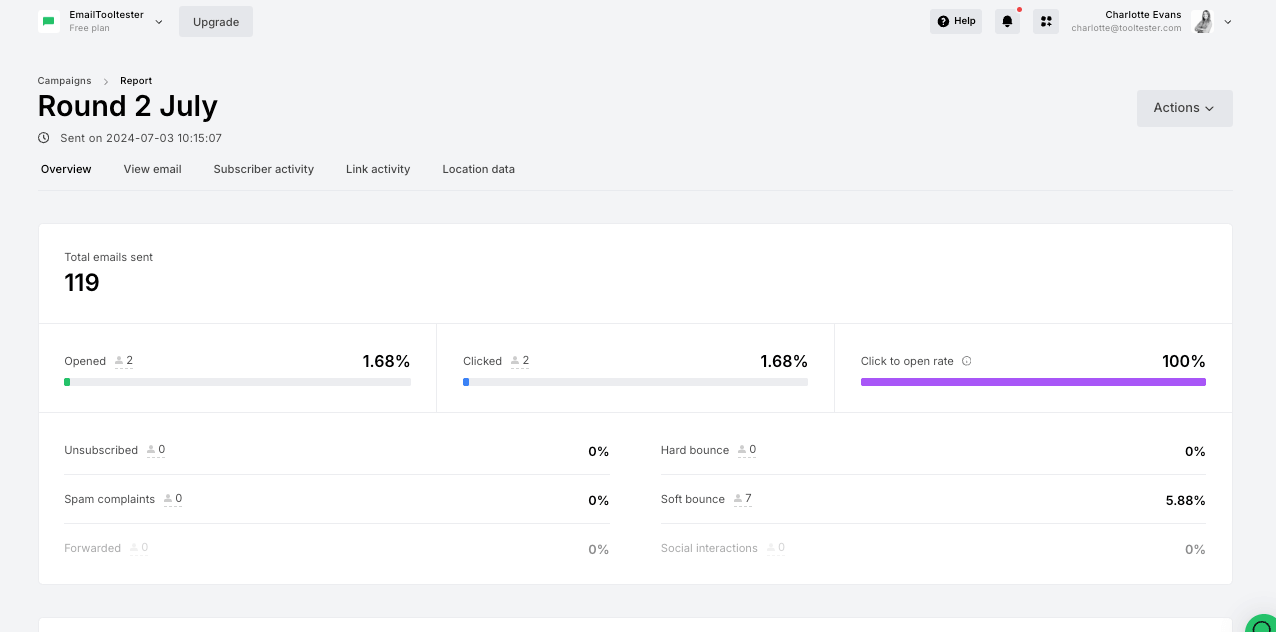Screen dimensions: 1276x632
Task: Click the Unsubscribed subscriber count icon
Action: (151, 450)
